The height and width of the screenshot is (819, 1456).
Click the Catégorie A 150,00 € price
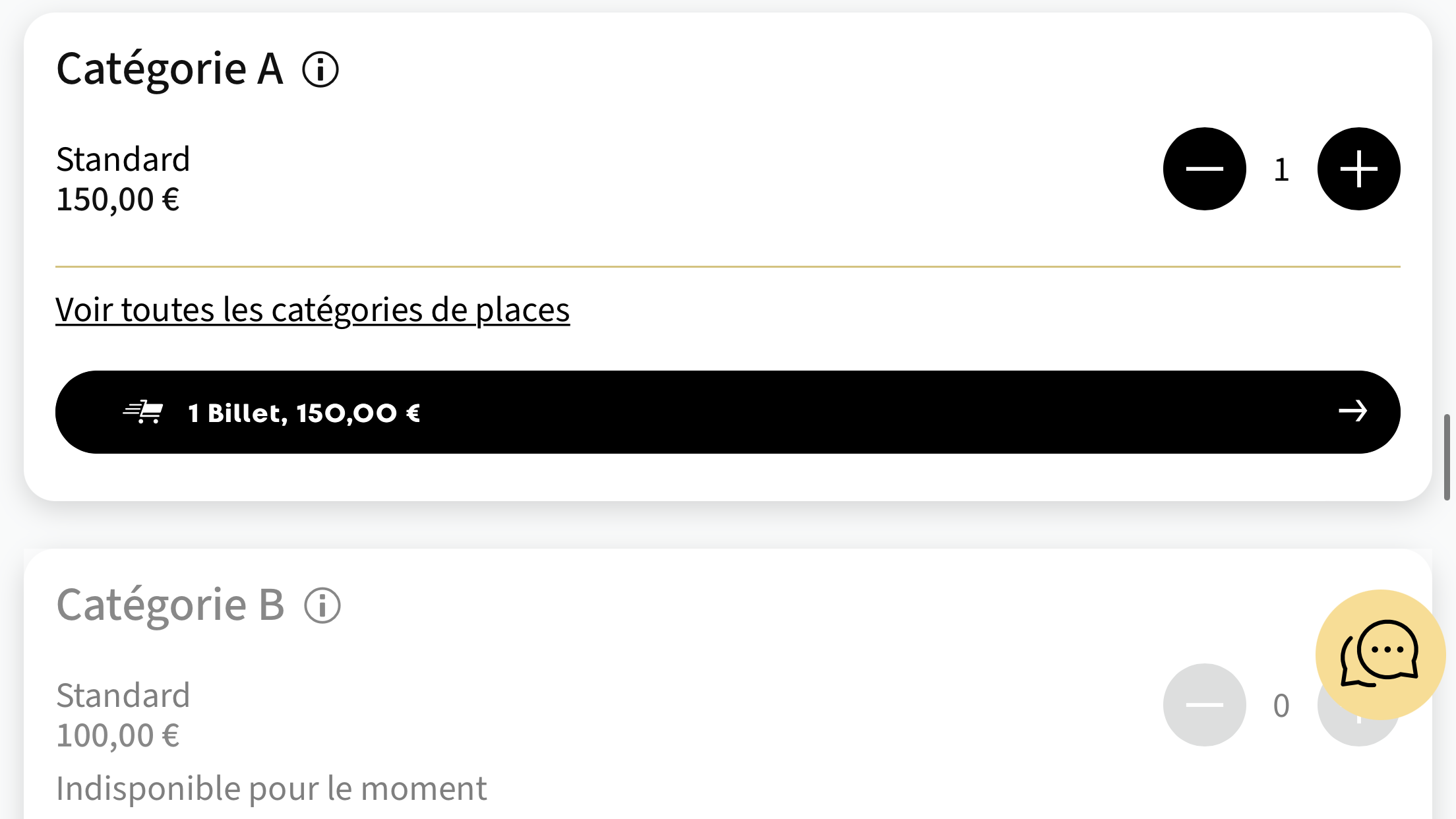[x=118, y=199]
